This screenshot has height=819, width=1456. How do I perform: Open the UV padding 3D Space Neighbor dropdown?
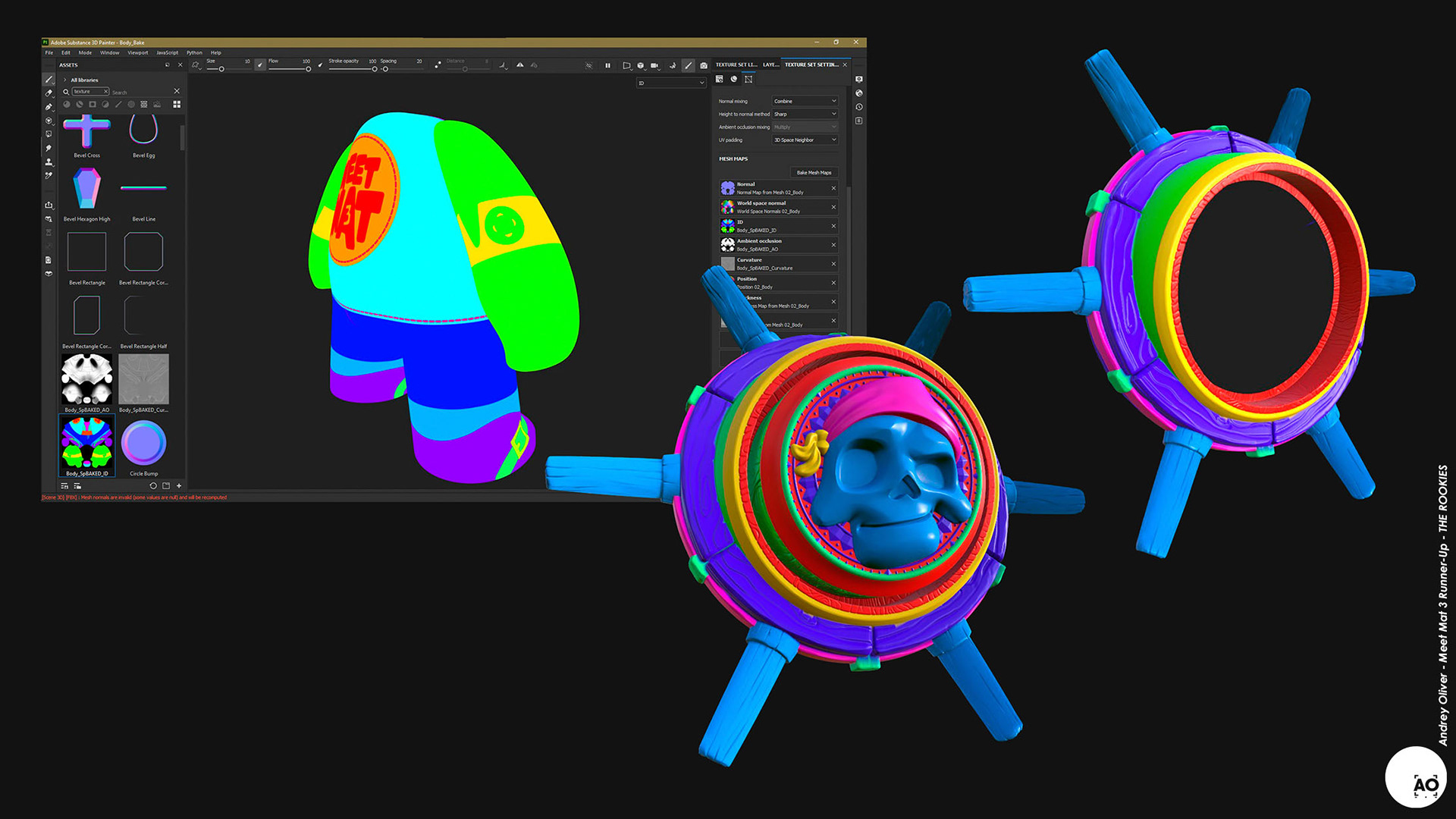point(805,140)
